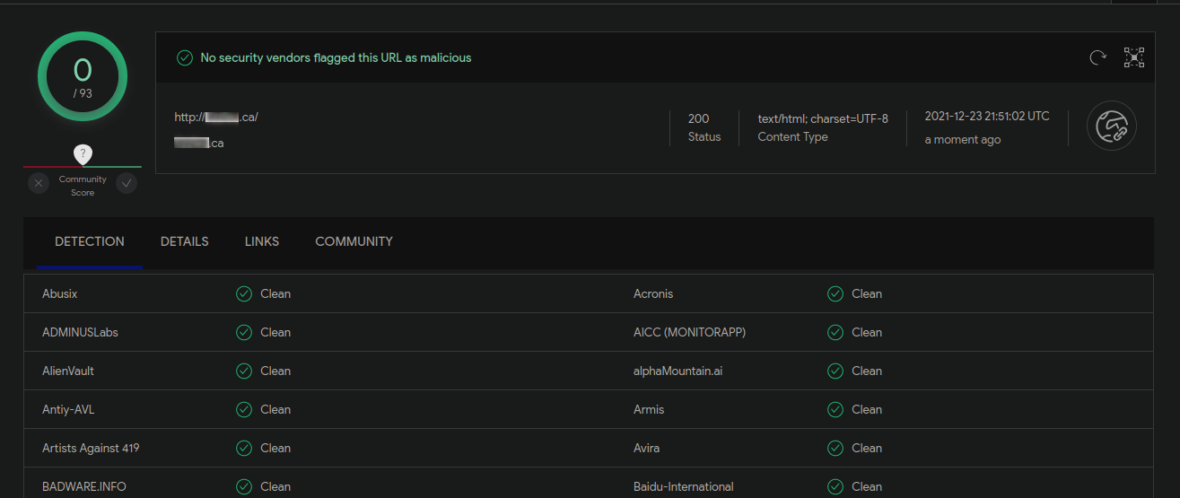Switch to the DETAILS tab
Image resolution: width=1180 pixels, height=498 pixels.
coord(184,242)
